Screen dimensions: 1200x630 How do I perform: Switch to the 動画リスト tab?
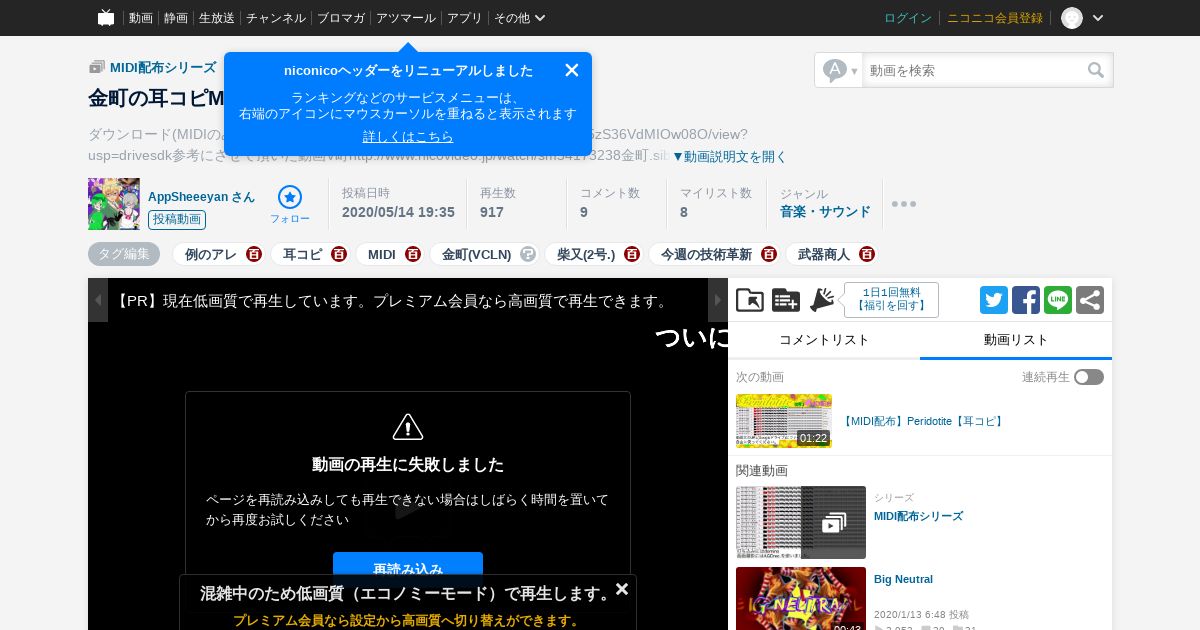click(x=1016, y=340)
